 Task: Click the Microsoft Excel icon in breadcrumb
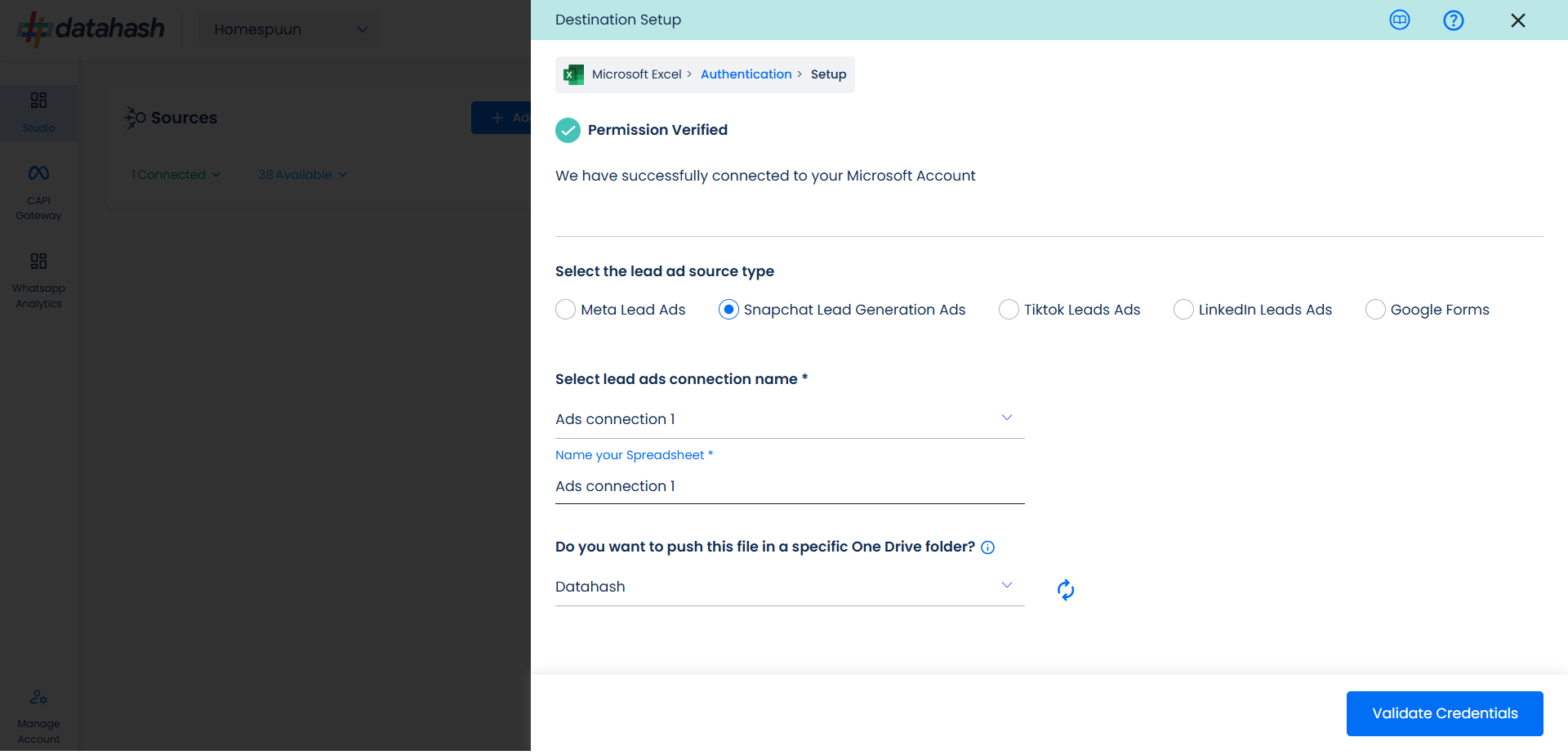574,74
